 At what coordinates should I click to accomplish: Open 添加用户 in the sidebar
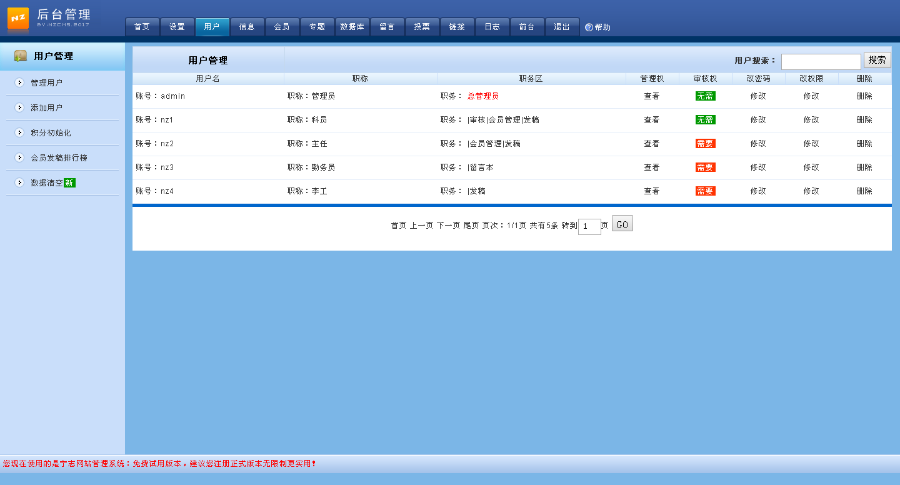coord(46,107)
